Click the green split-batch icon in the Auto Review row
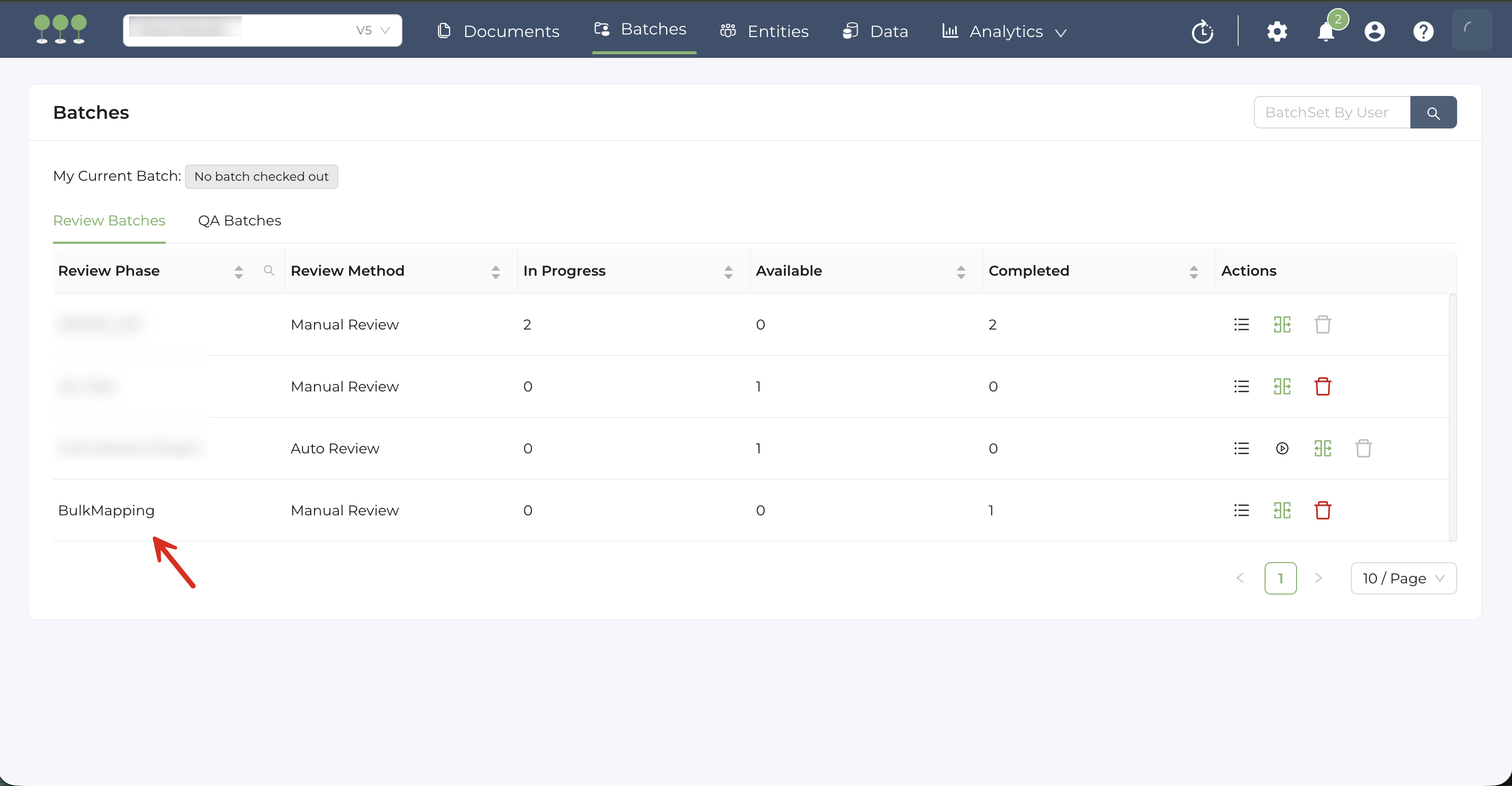The width and height of the screenshot is (1512, 786). coord(1322,449)
